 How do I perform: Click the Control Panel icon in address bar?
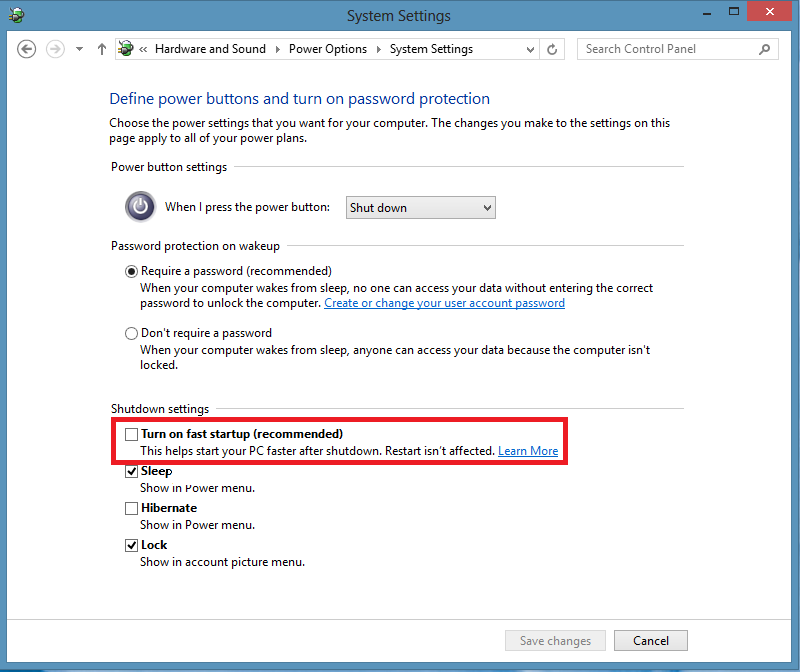click(125, 48)
